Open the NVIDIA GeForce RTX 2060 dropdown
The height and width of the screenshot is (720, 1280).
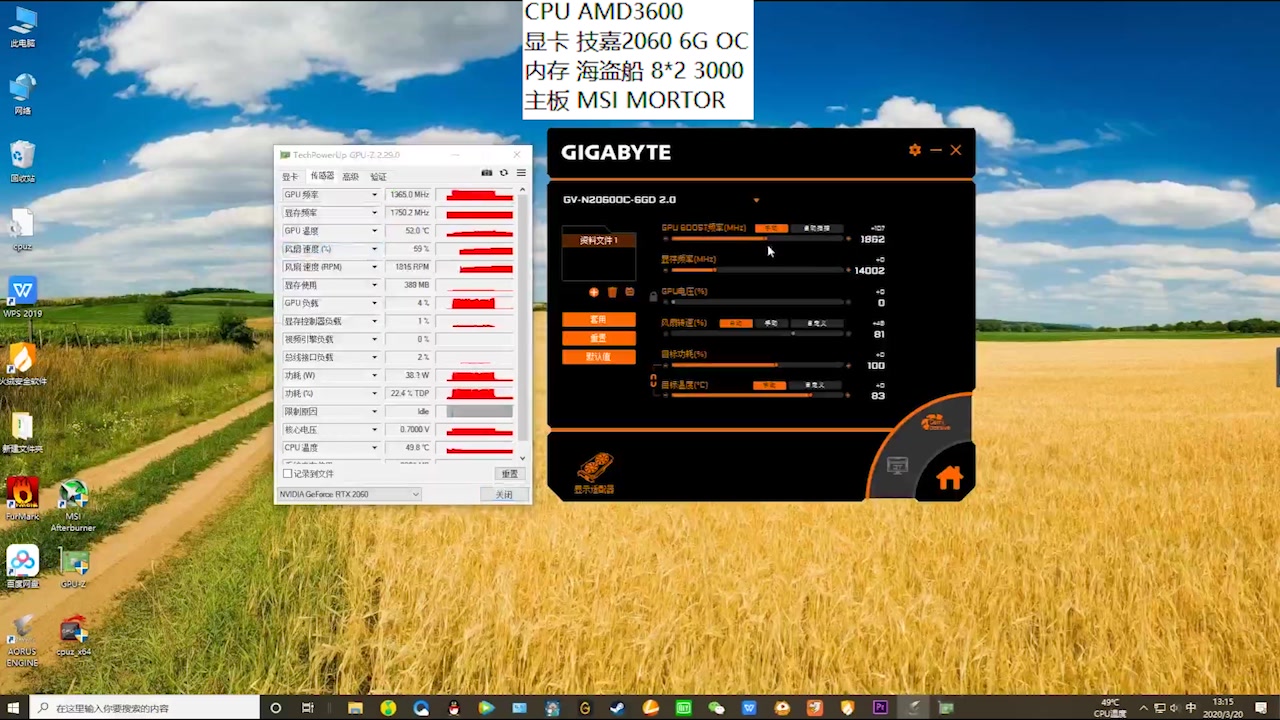349,494
